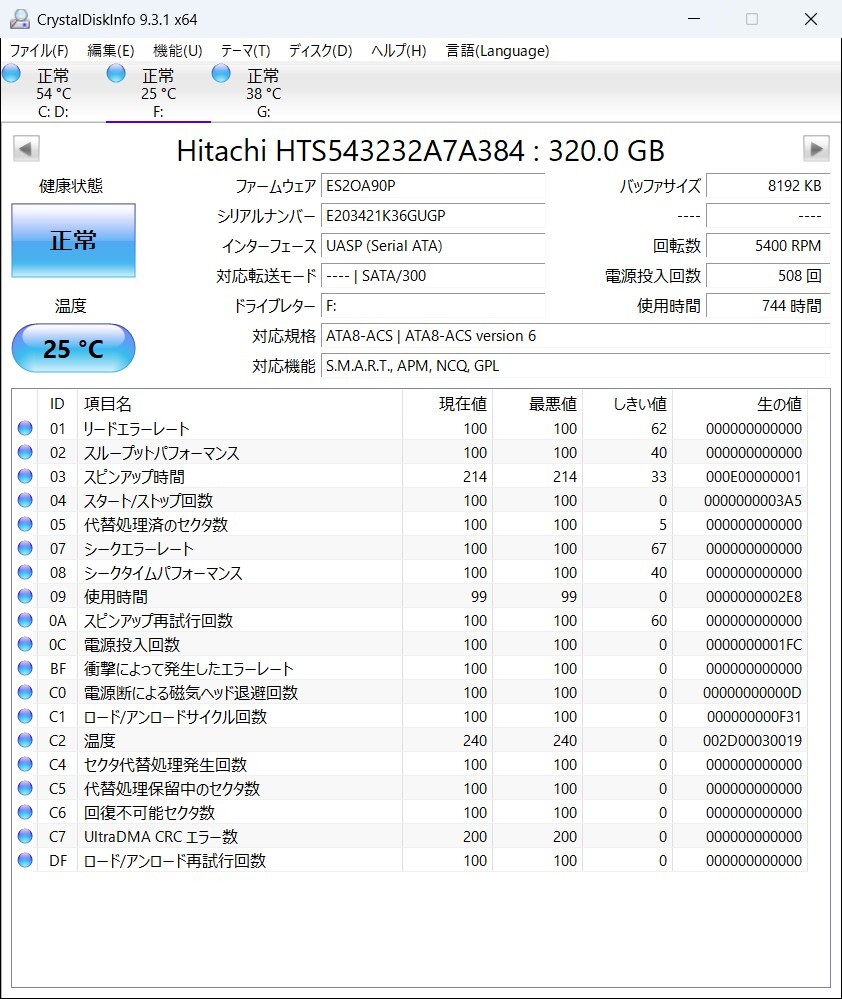Select the C: D: disk tab
The width and height of the screenshot is (842, 999).
[x=53, y=92]
